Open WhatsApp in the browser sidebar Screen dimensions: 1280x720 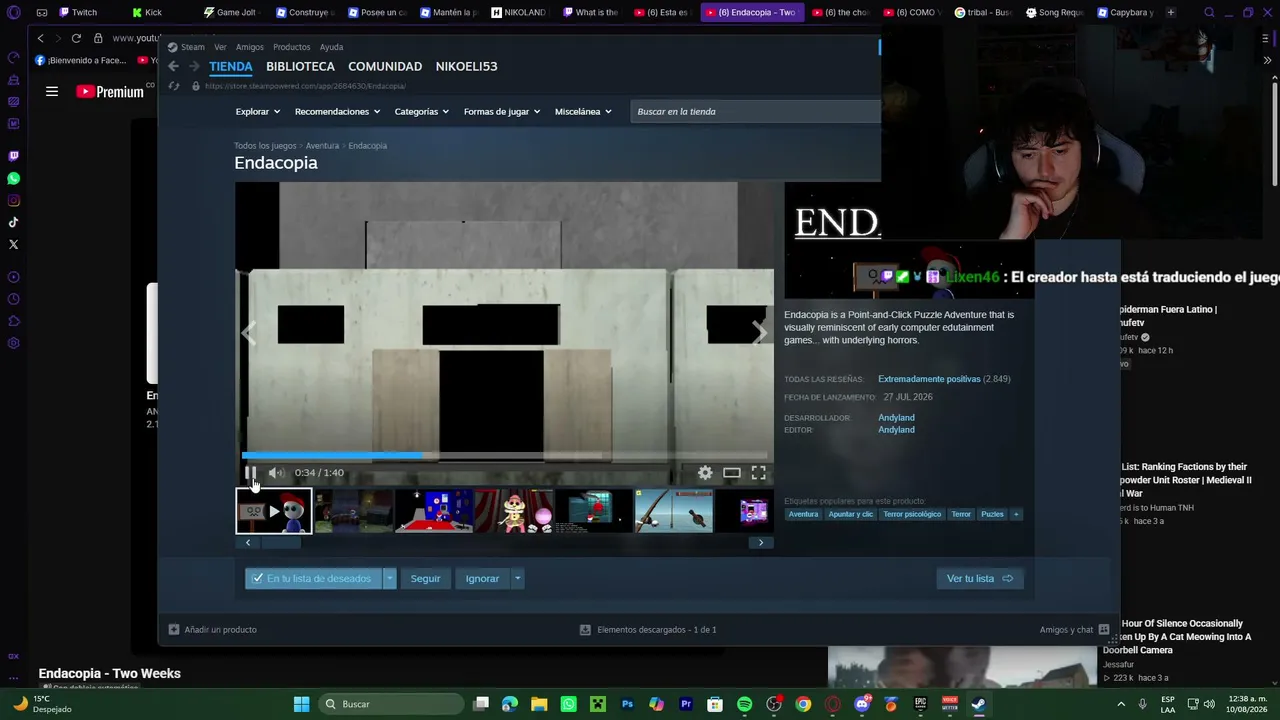coord(13,178)
